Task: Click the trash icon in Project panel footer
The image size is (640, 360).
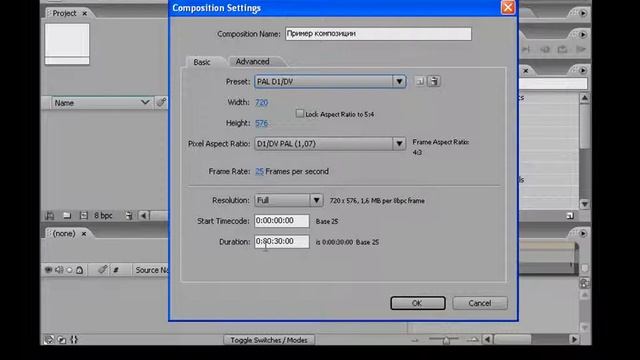Action: pos(129,216)
